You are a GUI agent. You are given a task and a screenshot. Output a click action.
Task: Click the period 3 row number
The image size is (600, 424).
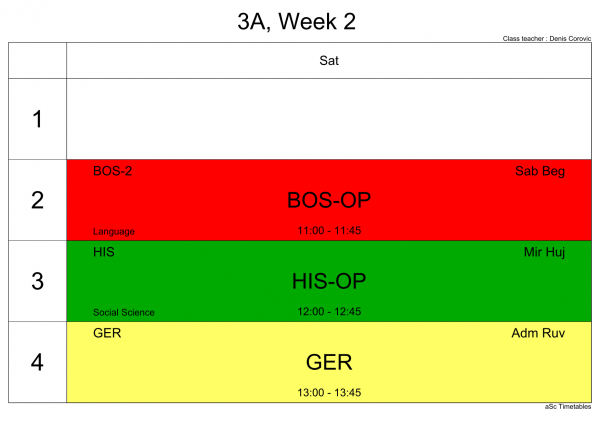point(37,281)
